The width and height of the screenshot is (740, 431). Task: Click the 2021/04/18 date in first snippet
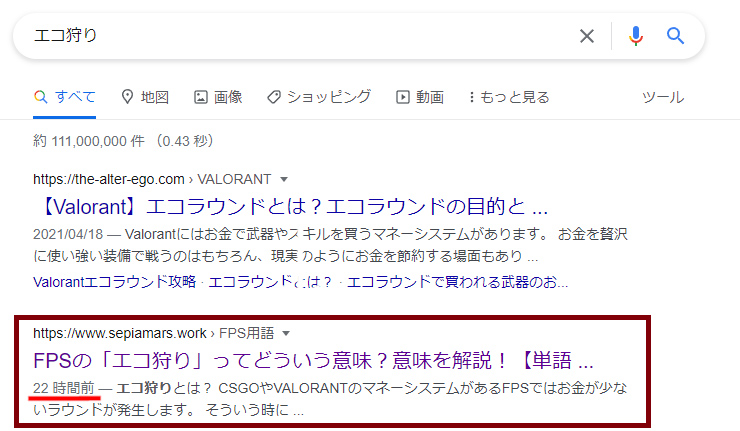[68, 234]
